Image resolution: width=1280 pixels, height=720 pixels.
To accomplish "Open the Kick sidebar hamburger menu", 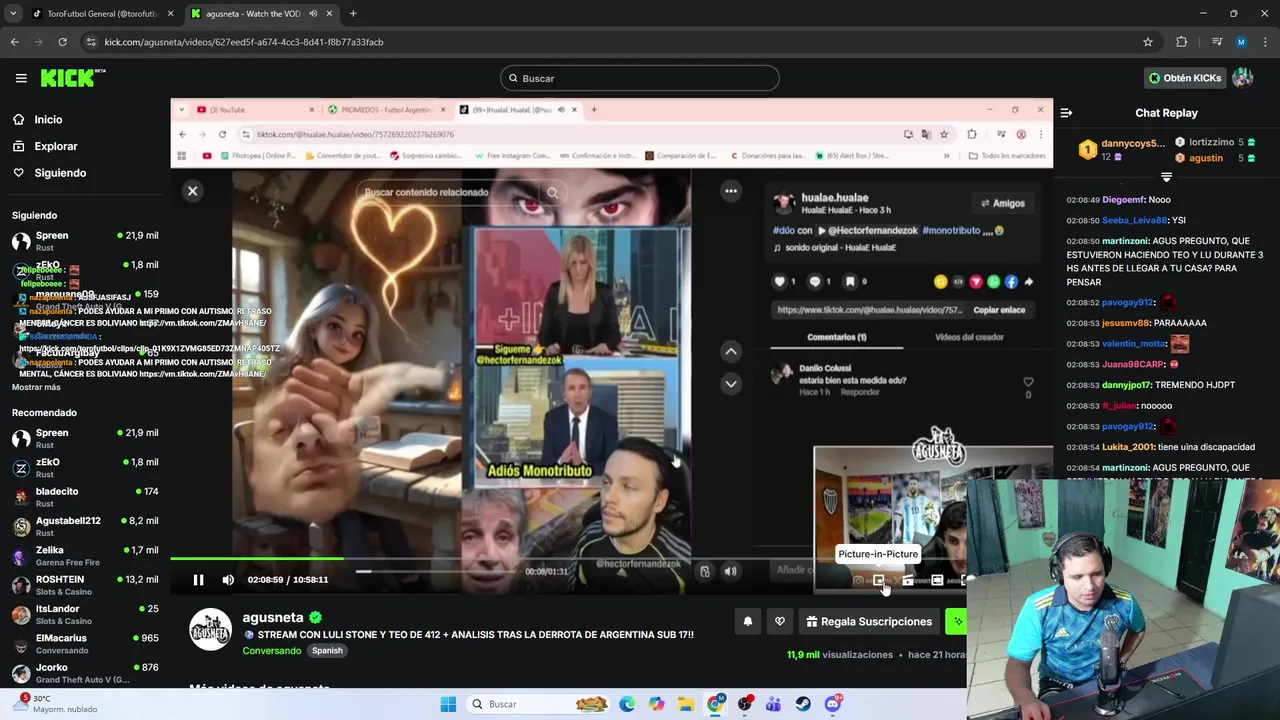I will (x=21, y=78).
